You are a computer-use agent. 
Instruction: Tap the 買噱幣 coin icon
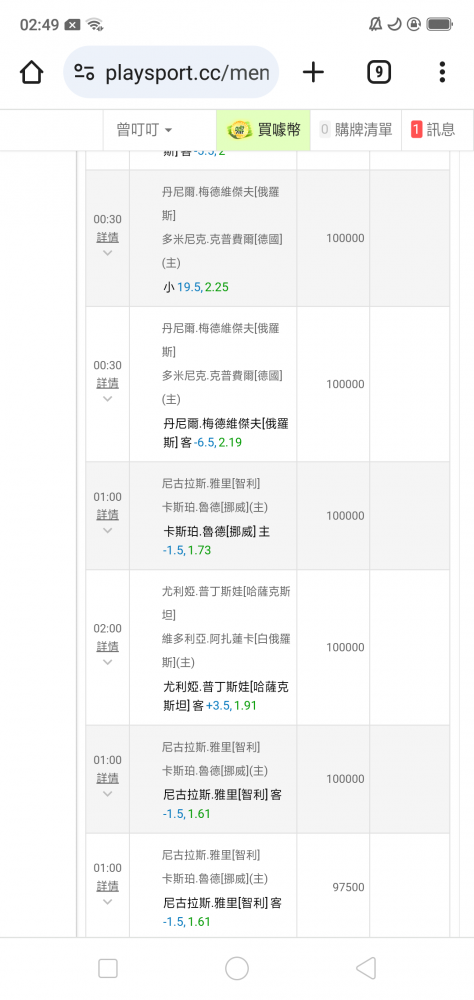(x=240, y=130)
